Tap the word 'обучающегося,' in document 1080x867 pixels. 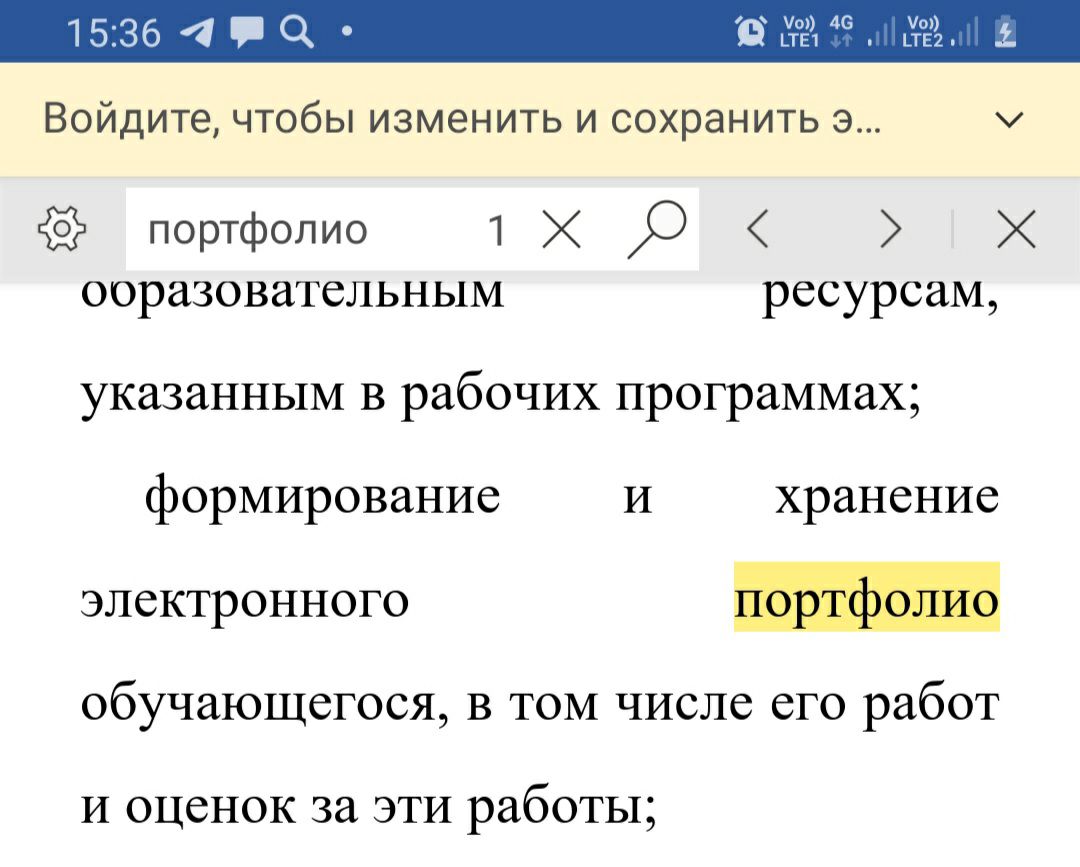(x=264, y=704)
